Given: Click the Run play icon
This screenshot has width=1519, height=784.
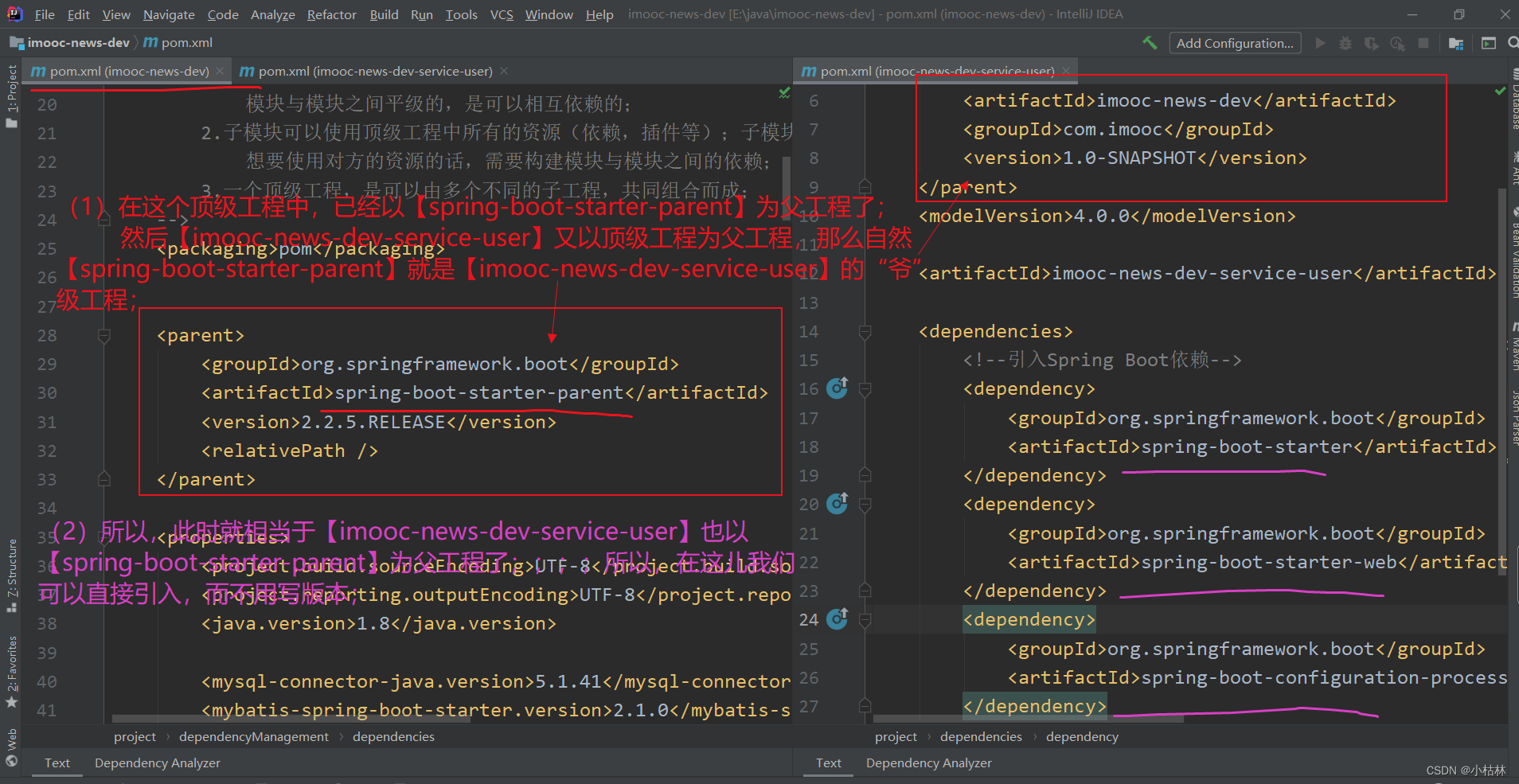Looking at the screenshot, I should [1320, 43].
